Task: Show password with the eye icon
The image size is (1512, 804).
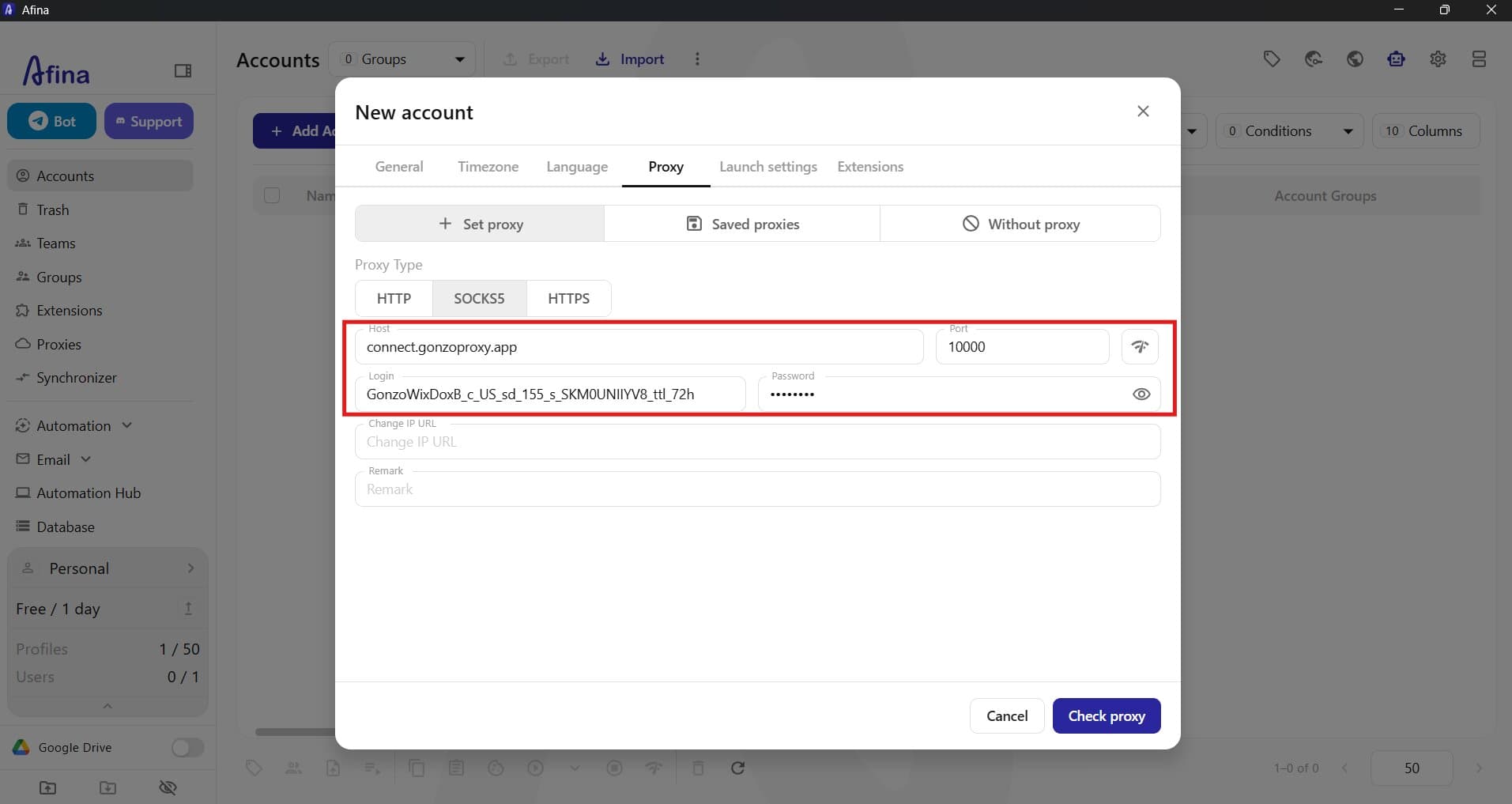Action: 1141,394
